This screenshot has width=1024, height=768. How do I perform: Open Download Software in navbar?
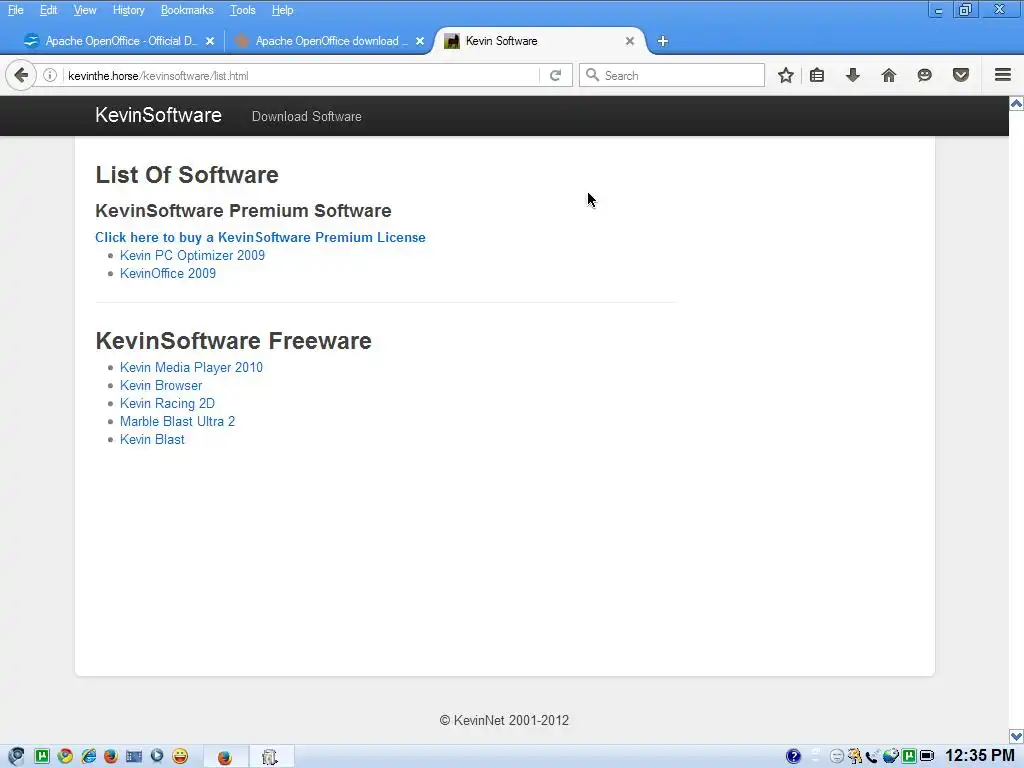[x=307, y=116]
